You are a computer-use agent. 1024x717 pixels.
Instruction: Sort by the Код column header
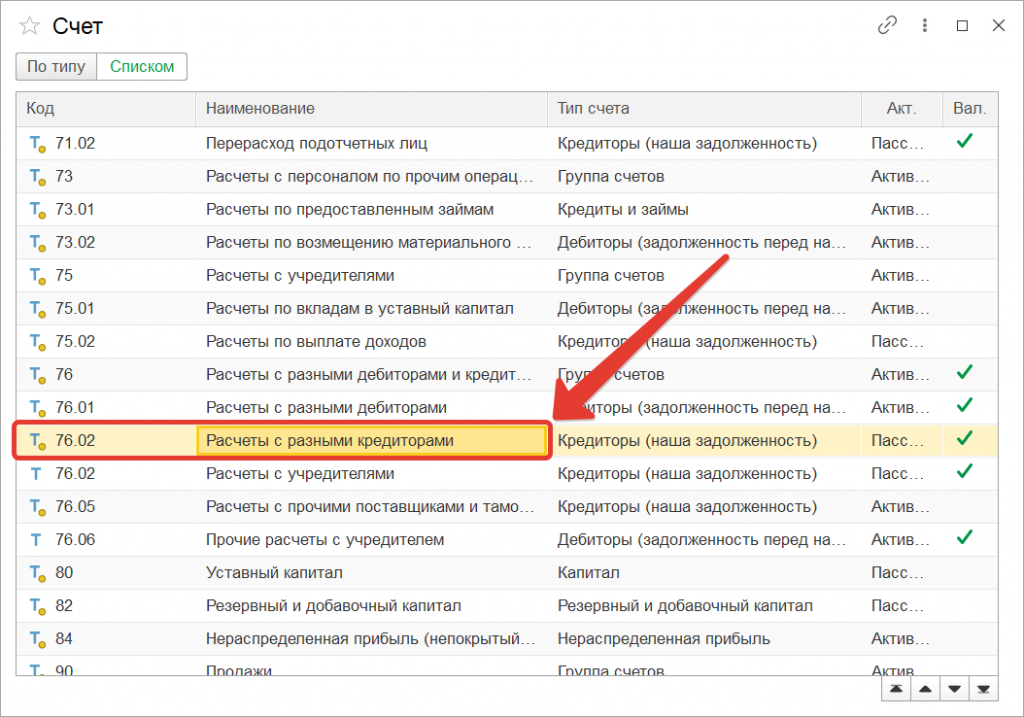(105, 108)
